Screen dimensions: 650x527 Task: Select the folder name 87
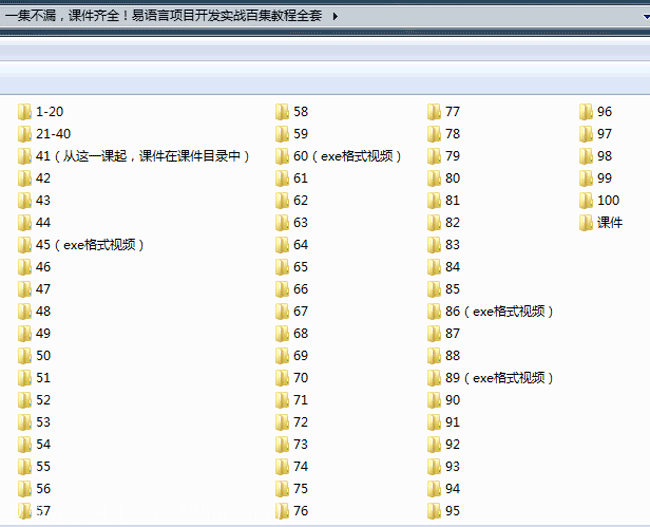click(x=453, y=333)
